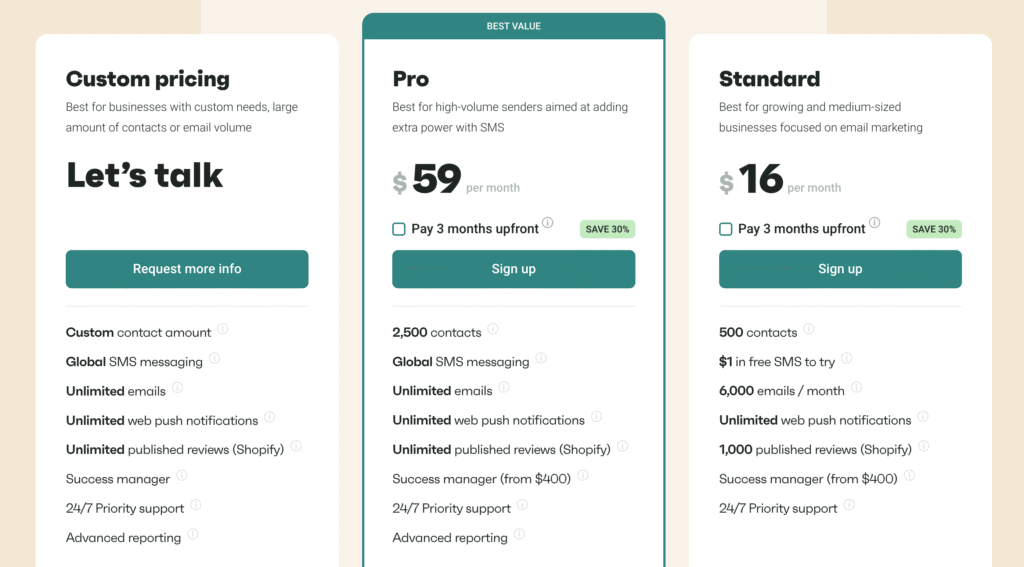Enable Pay 3 months upfront on Pro plan
The height and width of the screenshot is (567, 1024).
399,229
